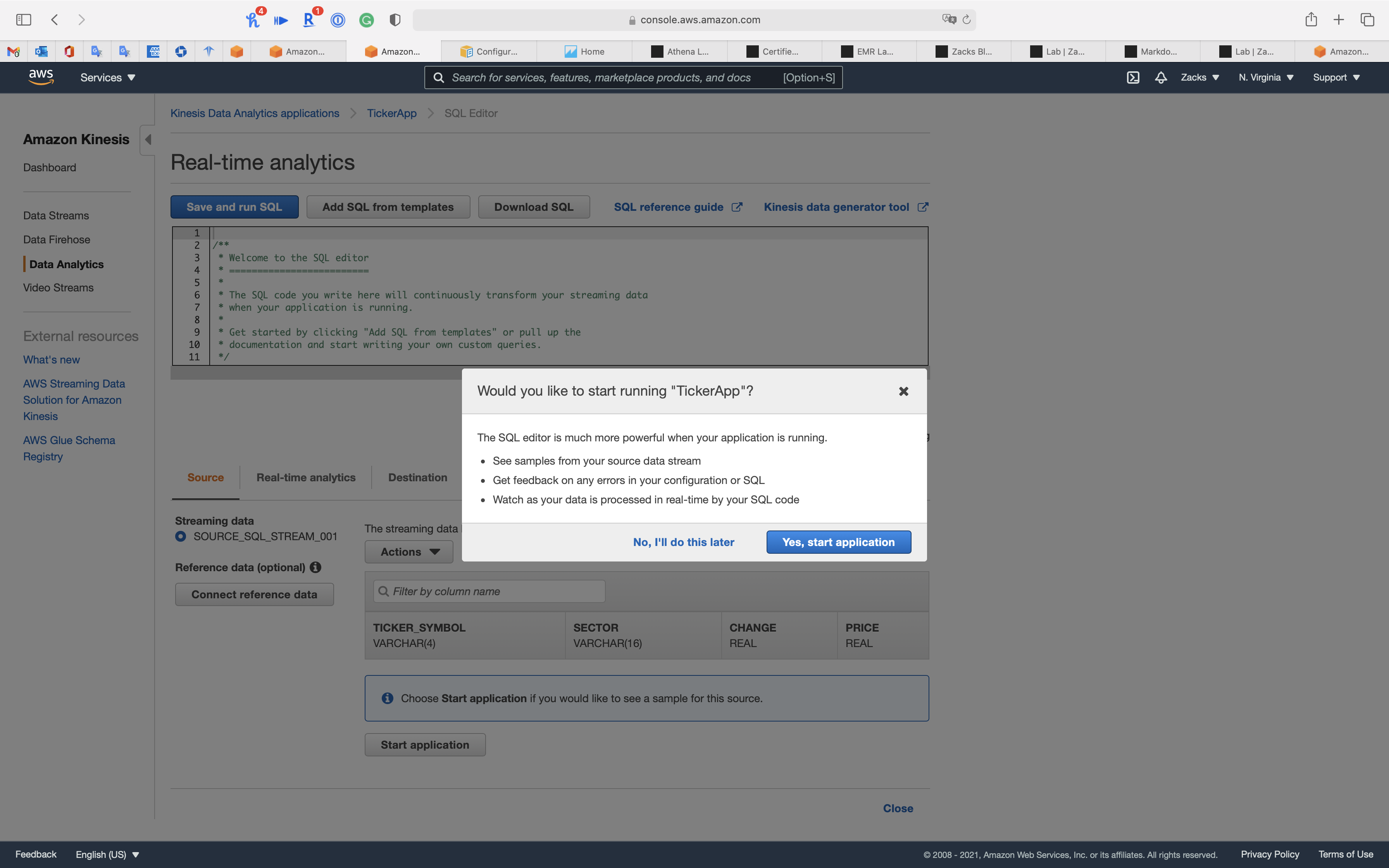Click the AWS logo home icon
This screenshot has height=868, width=1389.
pos(41,77)
